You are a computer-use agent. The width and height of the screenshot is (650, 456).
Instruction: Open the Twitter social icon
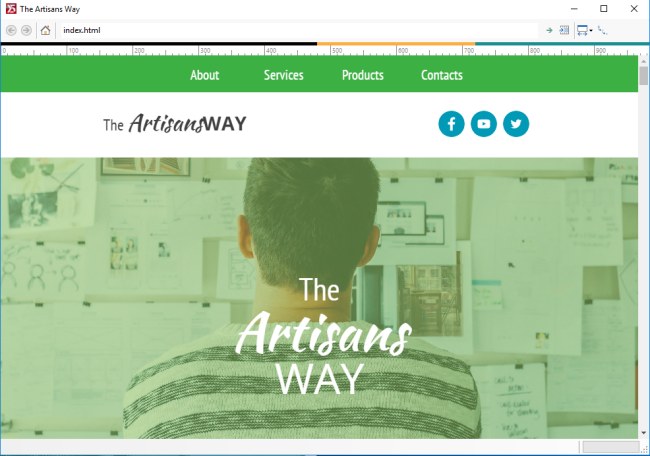(516, 124)
